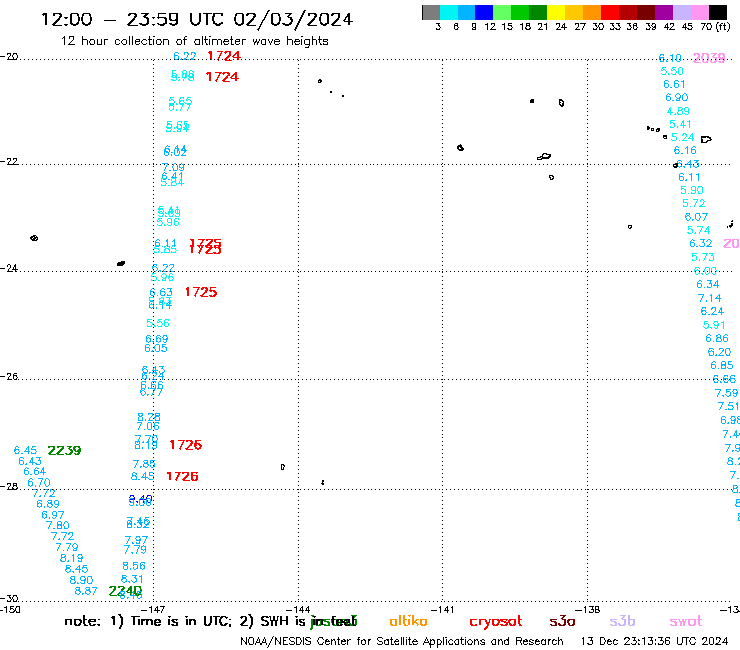Click the '13 Dec 23:13:36 UTC 2024' timestamp
Screen dimensions: 740x650
coord(654,642)
